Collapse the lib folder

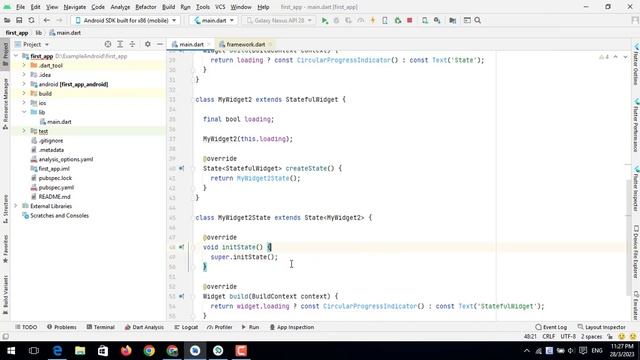24,112
